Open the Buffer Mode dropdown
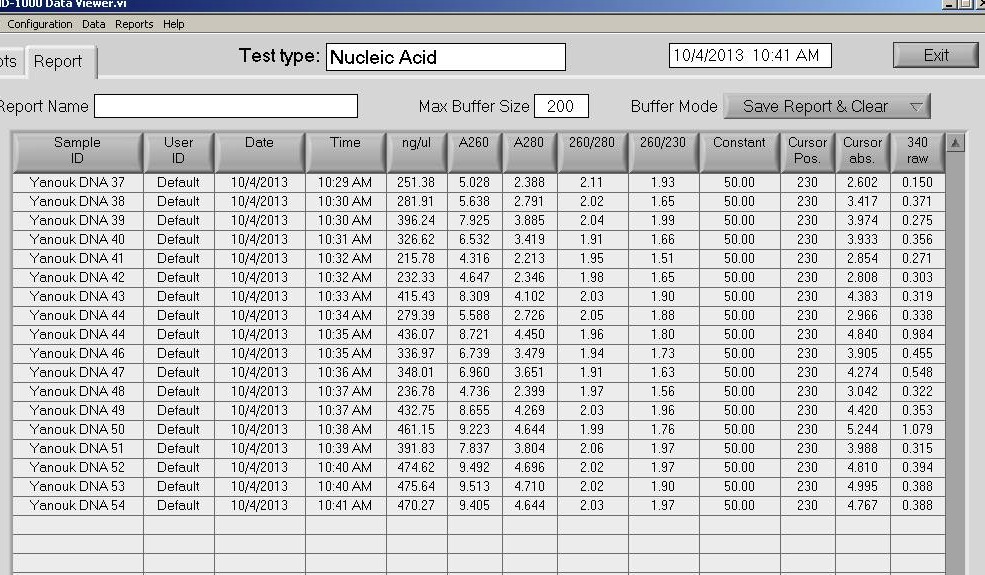The height and width of the screenshot is (575, 985). 826,106
